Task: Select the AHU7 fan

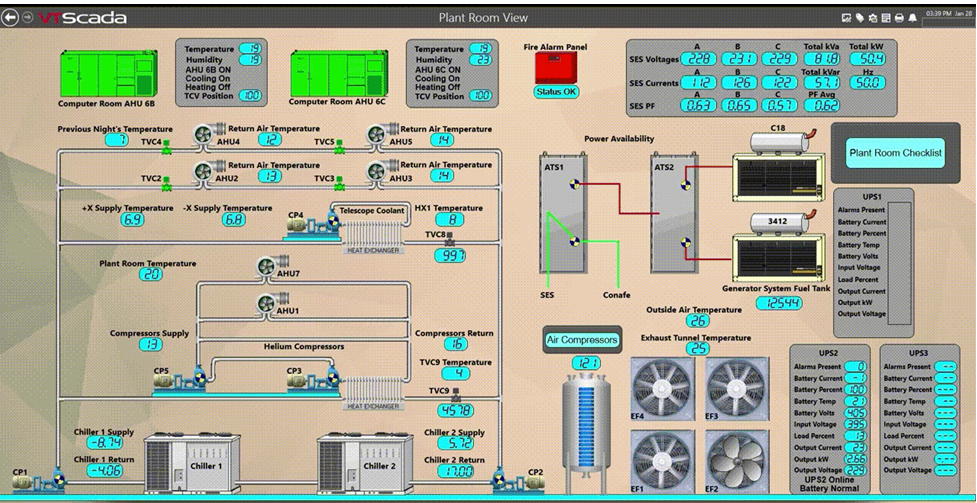Action: [270, 266]
